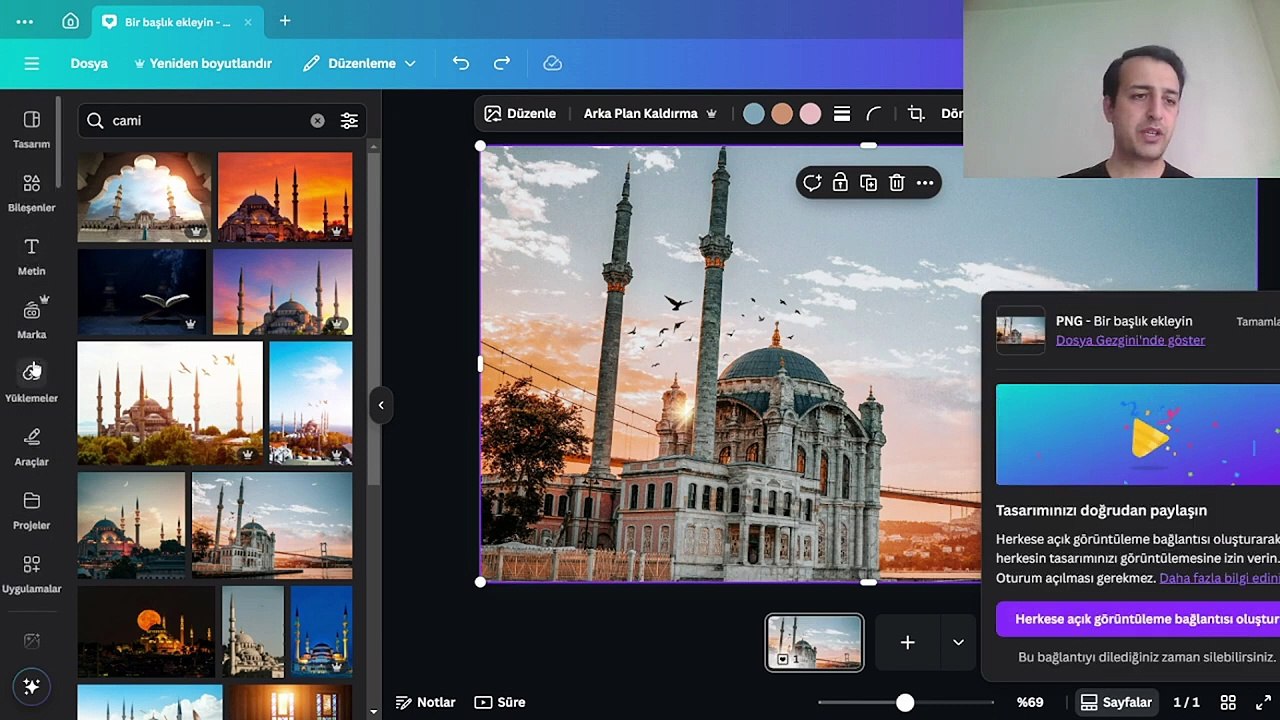Click the Düzenle image edit button
Viewport: 1280px width, 720px height.
coord(520,114)
